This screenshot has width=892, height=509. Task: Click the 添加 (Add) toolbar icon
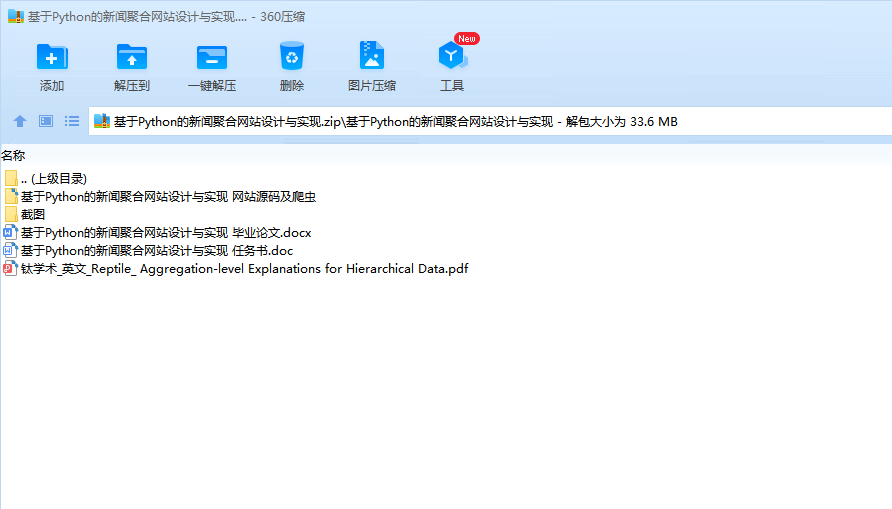[x=52, y=57]
